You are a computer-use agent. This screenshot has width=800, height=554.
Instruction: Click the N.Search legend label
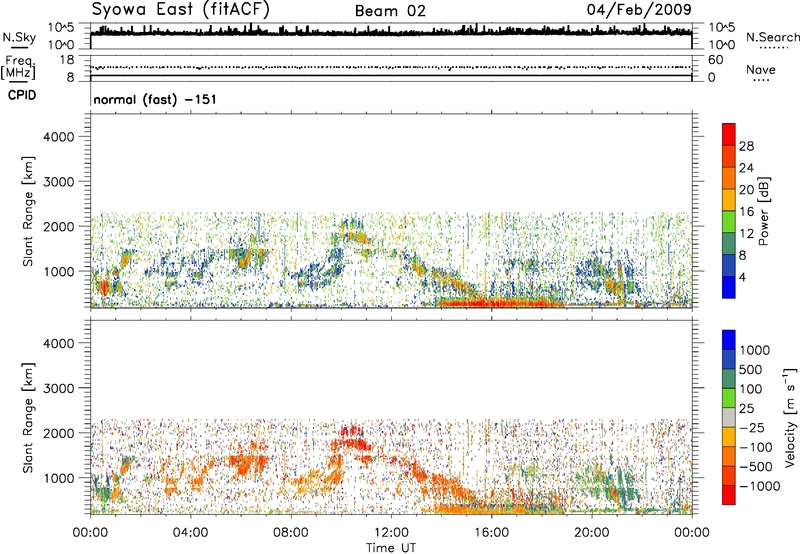tap(772, 37)
